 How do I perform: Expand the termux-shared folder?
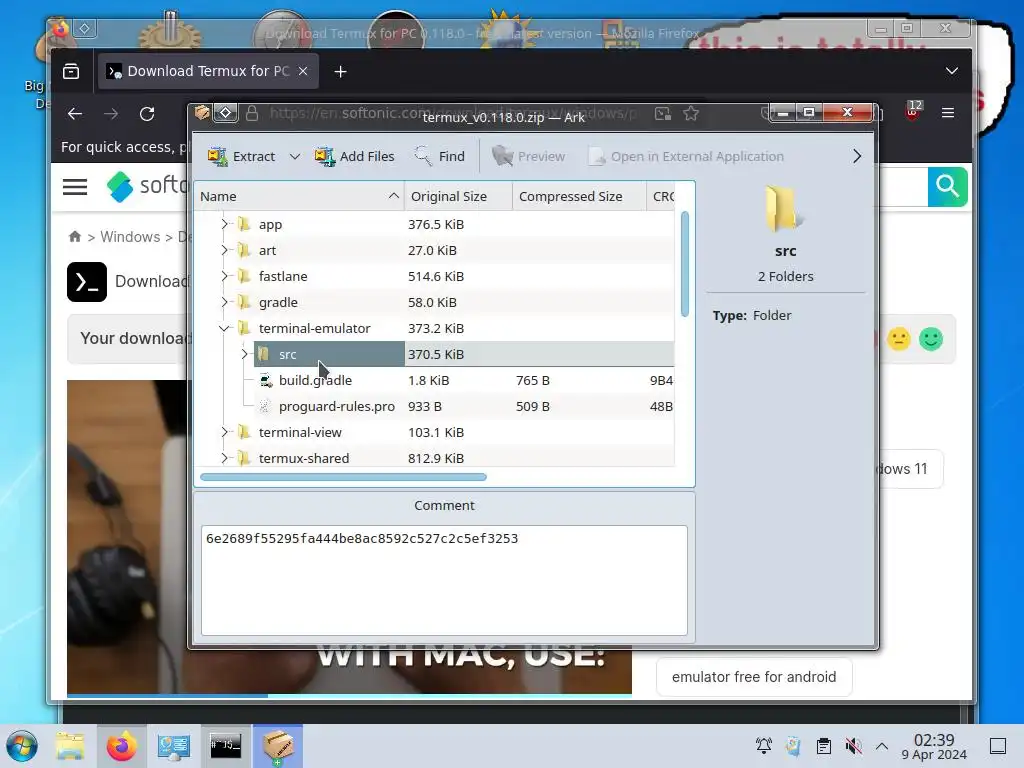click(x=225, y=458)
